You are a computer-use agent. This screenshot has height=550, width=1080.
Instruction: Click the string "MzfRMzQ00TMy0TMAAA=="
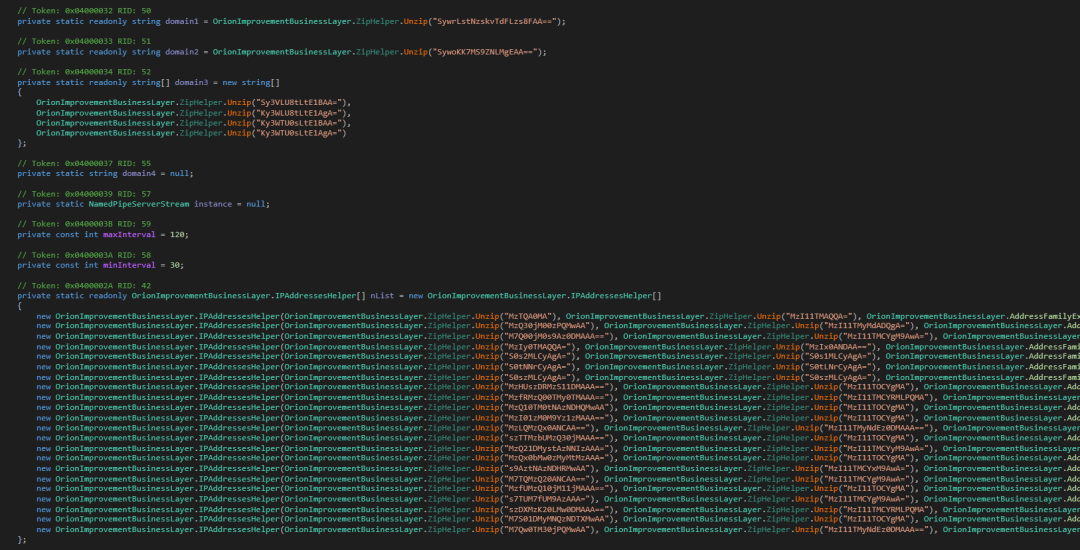(555, 397)
